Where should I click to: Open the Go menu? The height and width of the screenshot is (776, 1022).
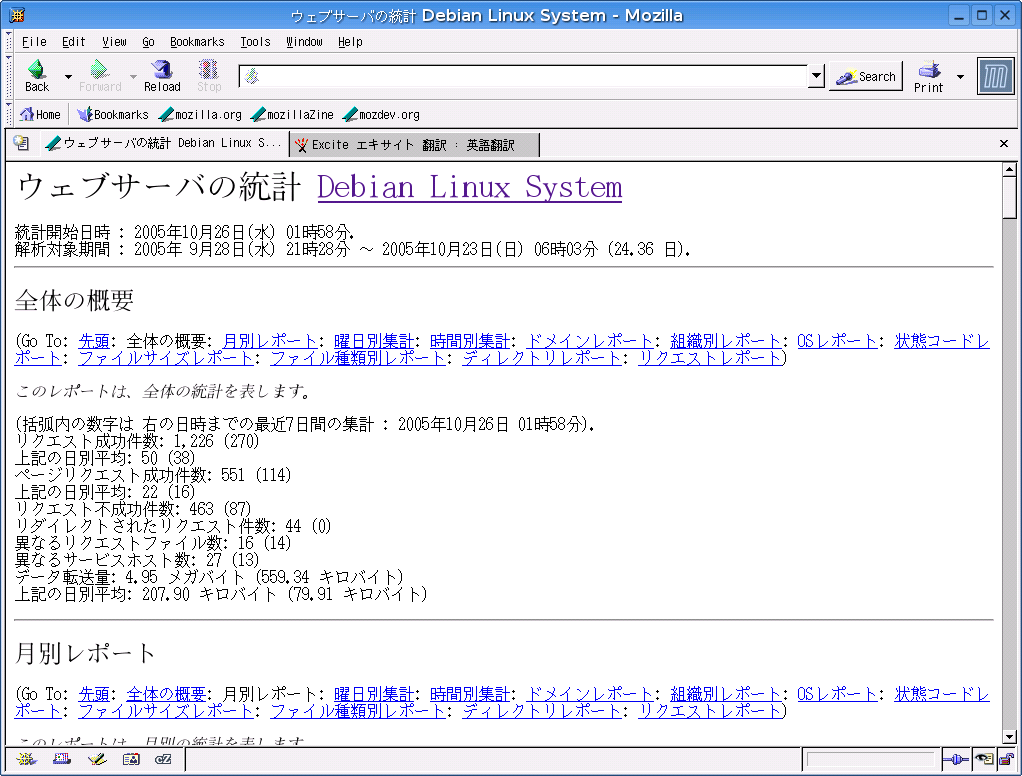click(149, 42)
